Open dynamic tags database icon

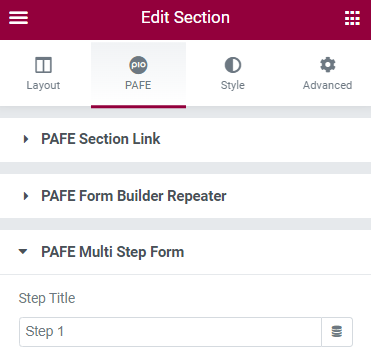337,332
